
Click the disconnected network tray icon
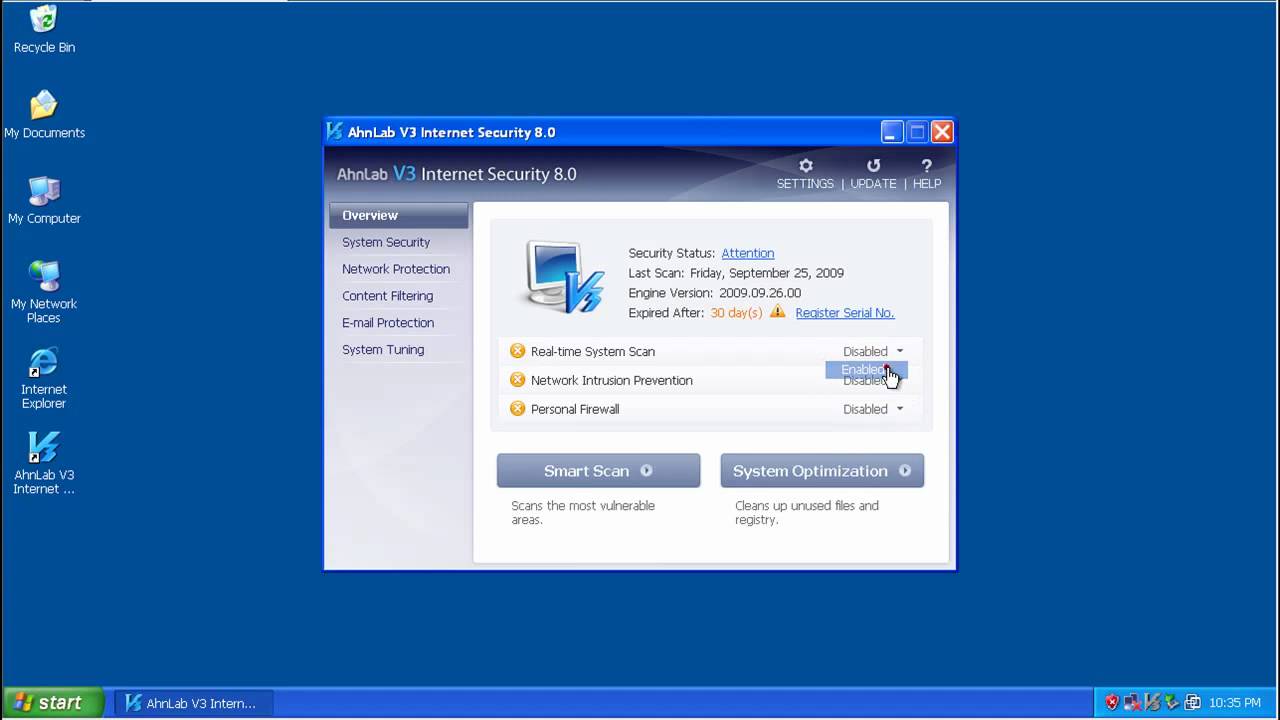click(x=1133, y=703)
